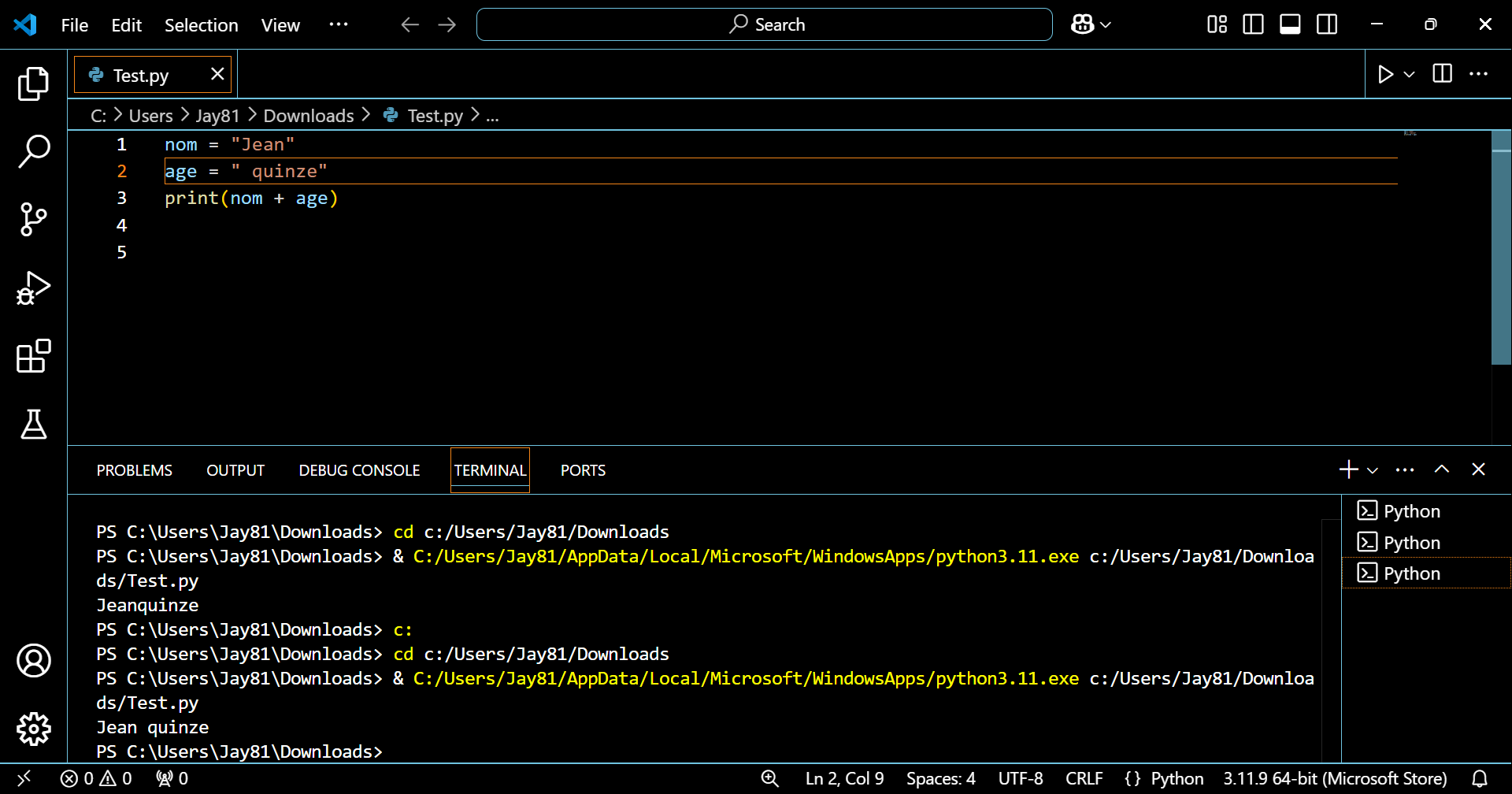Viewport: 1512px width, 794px height.
Task: Maximize the panel size with chevron
Action: (1441, 469)
